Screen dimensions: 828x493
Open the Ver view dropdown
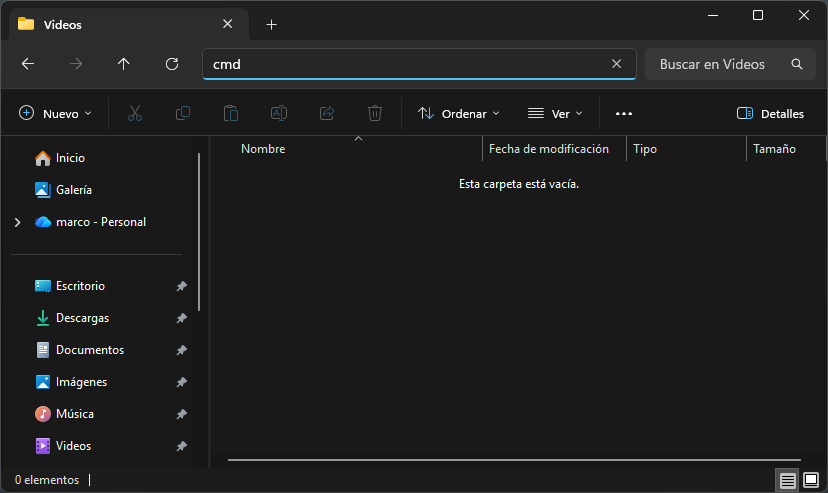(x=555, y=113)
